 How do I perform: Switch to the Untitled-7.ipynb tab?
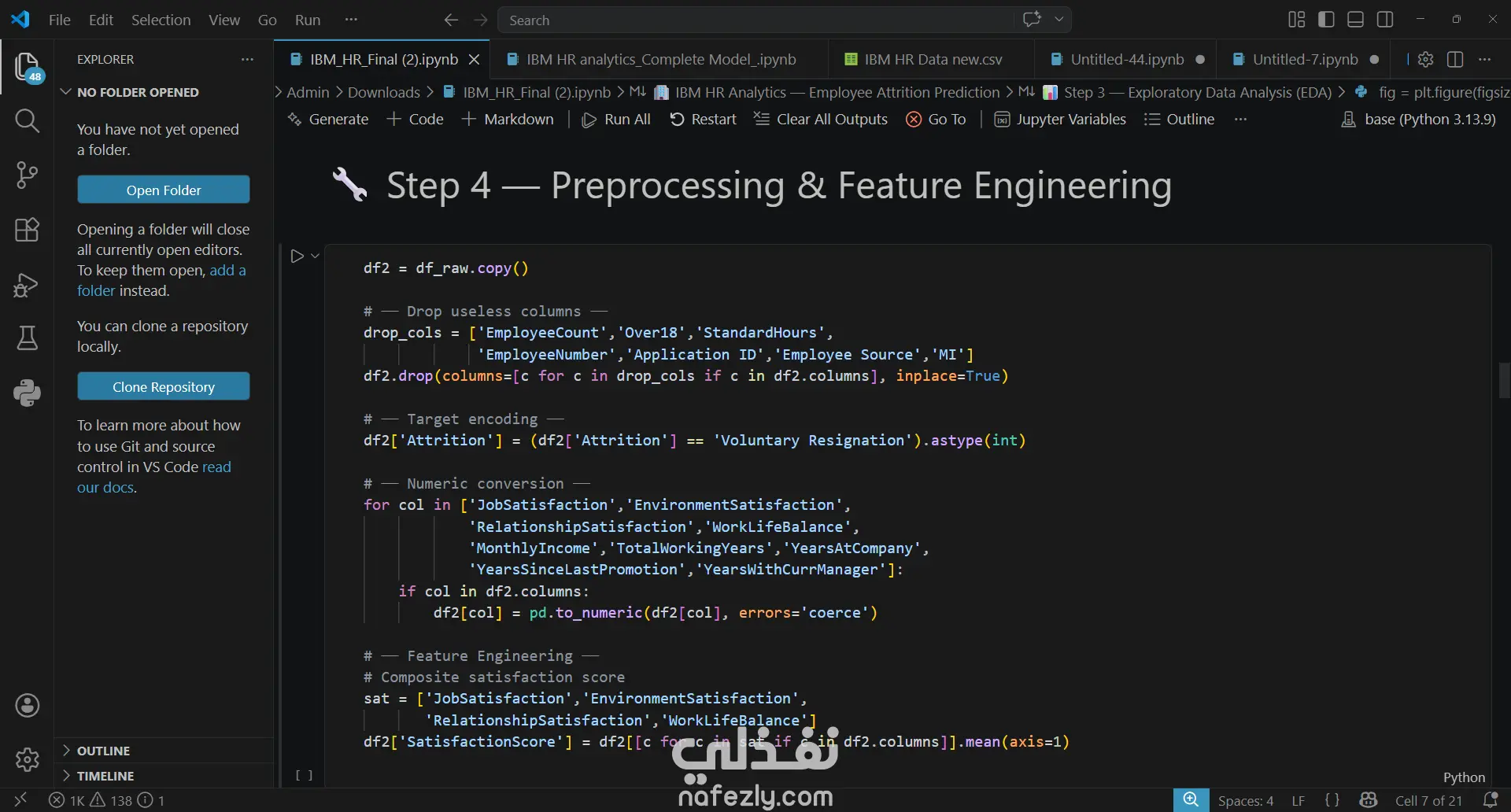coord(1304,59)
